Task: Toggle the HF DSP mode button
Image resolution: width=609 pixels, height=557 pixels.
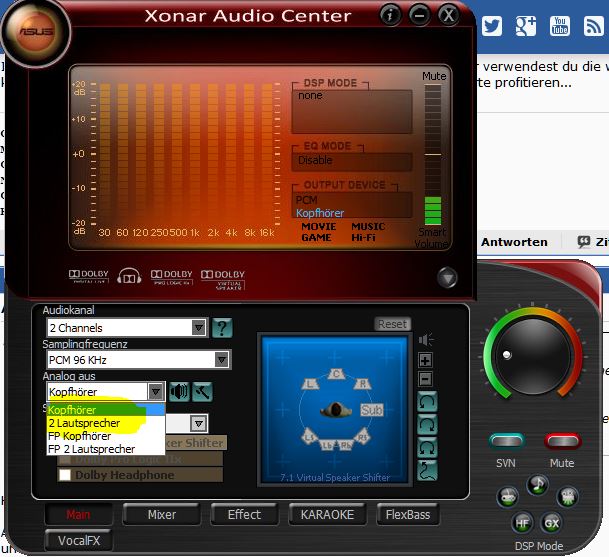Action: tap(522, 523)
